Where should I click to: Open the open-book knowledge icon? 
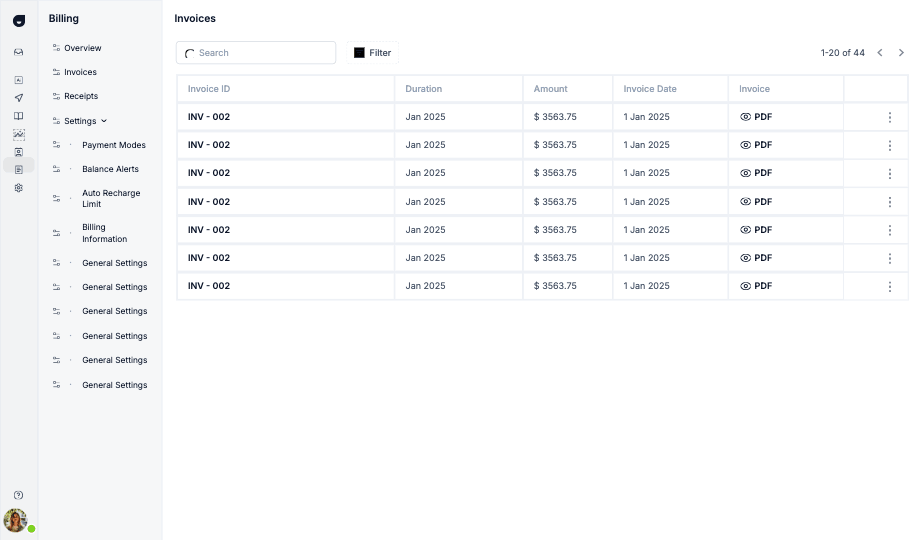(x=19, y=116)
